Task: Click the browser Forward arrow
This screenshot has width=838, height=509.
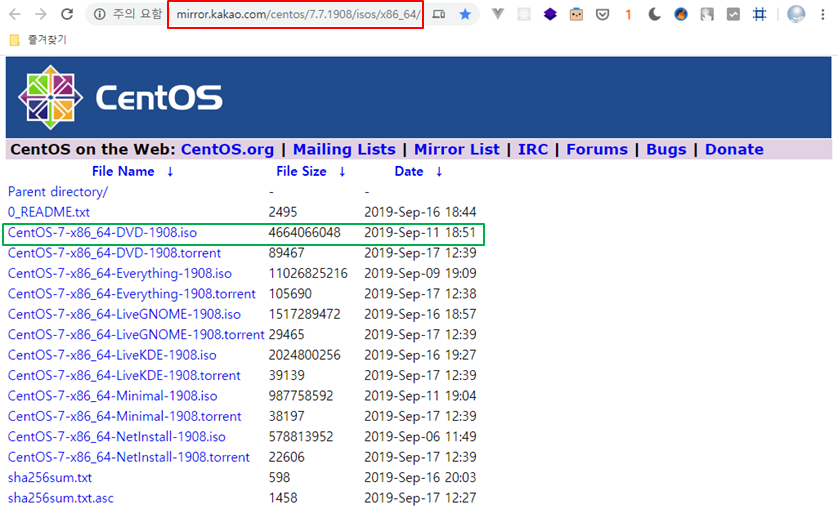Action: click(41, 14)
